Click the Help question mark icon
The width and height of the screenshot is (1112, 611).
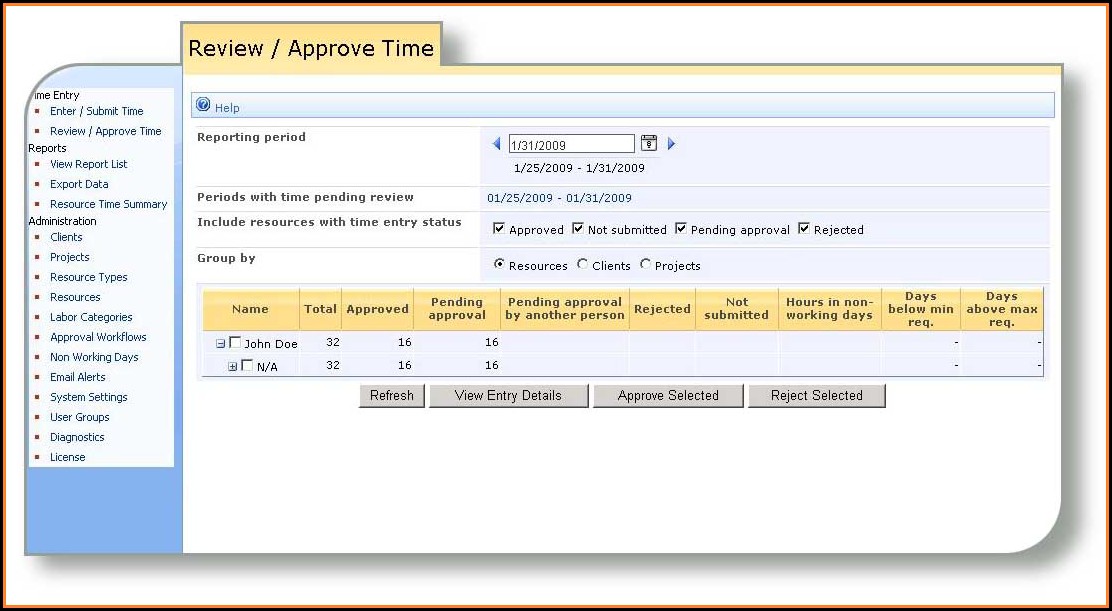[x=203, y=106]
